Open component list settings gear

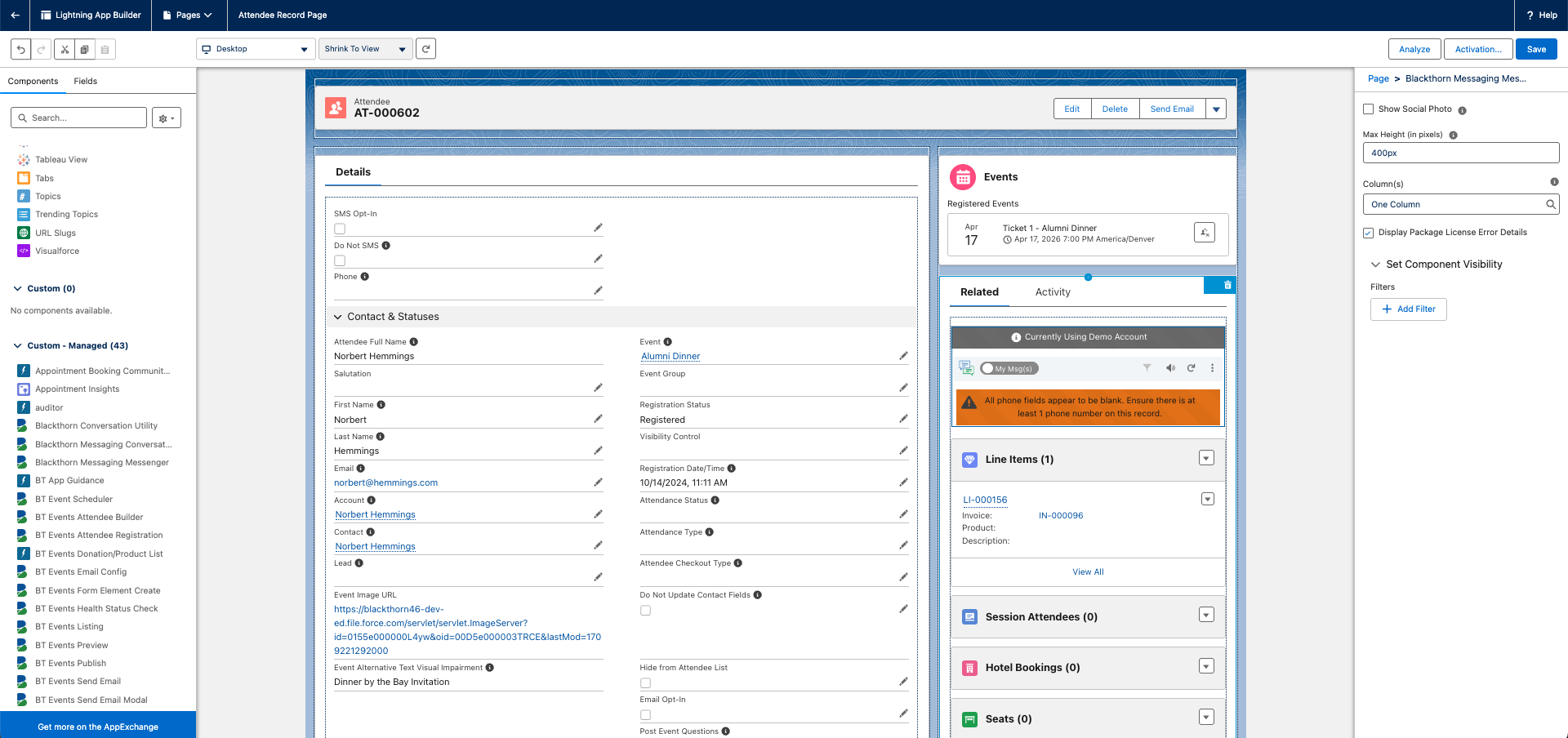[x=167, y=118]
